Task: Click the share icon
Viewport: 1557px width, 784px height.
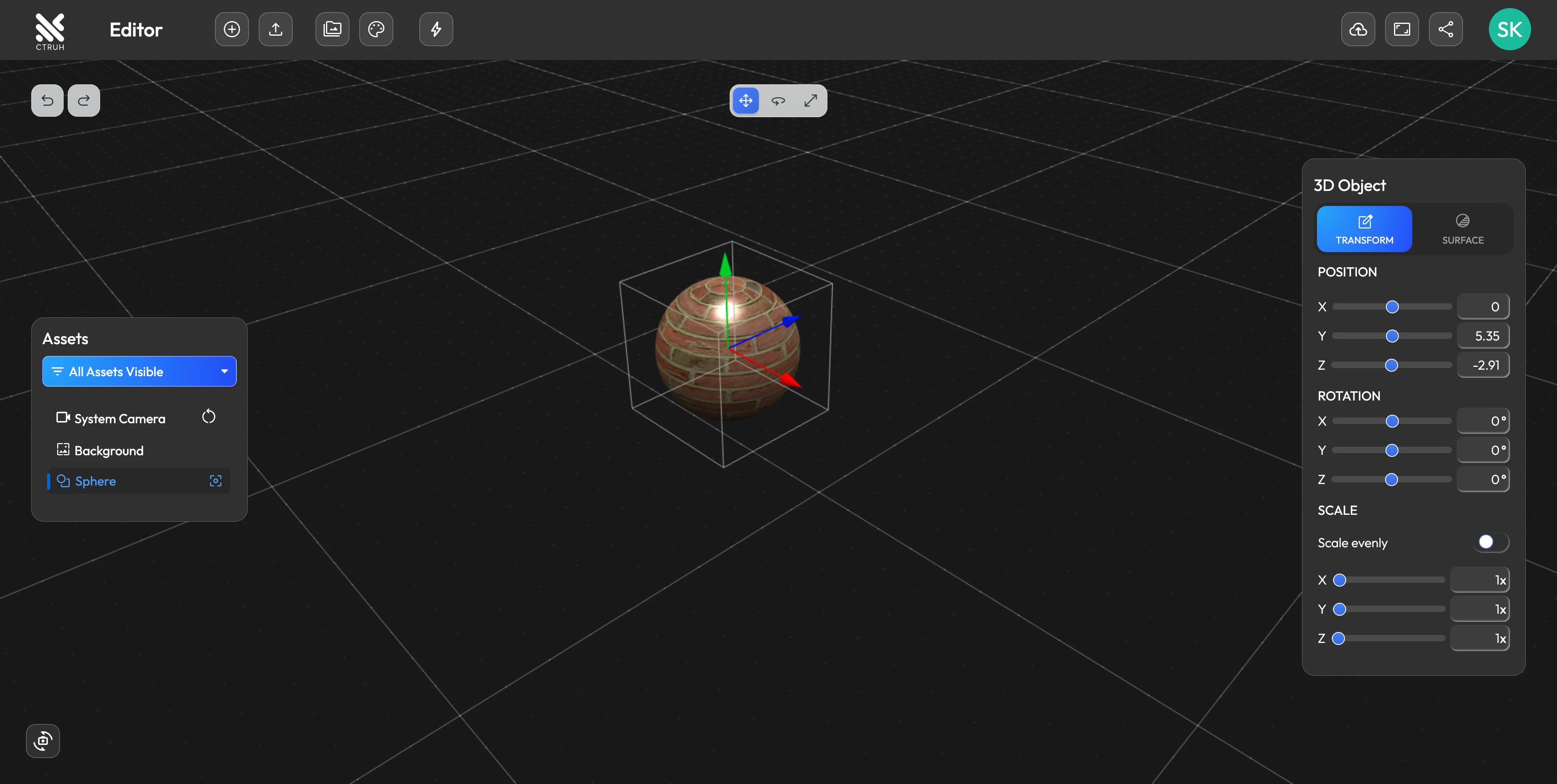Action: 1446,29
